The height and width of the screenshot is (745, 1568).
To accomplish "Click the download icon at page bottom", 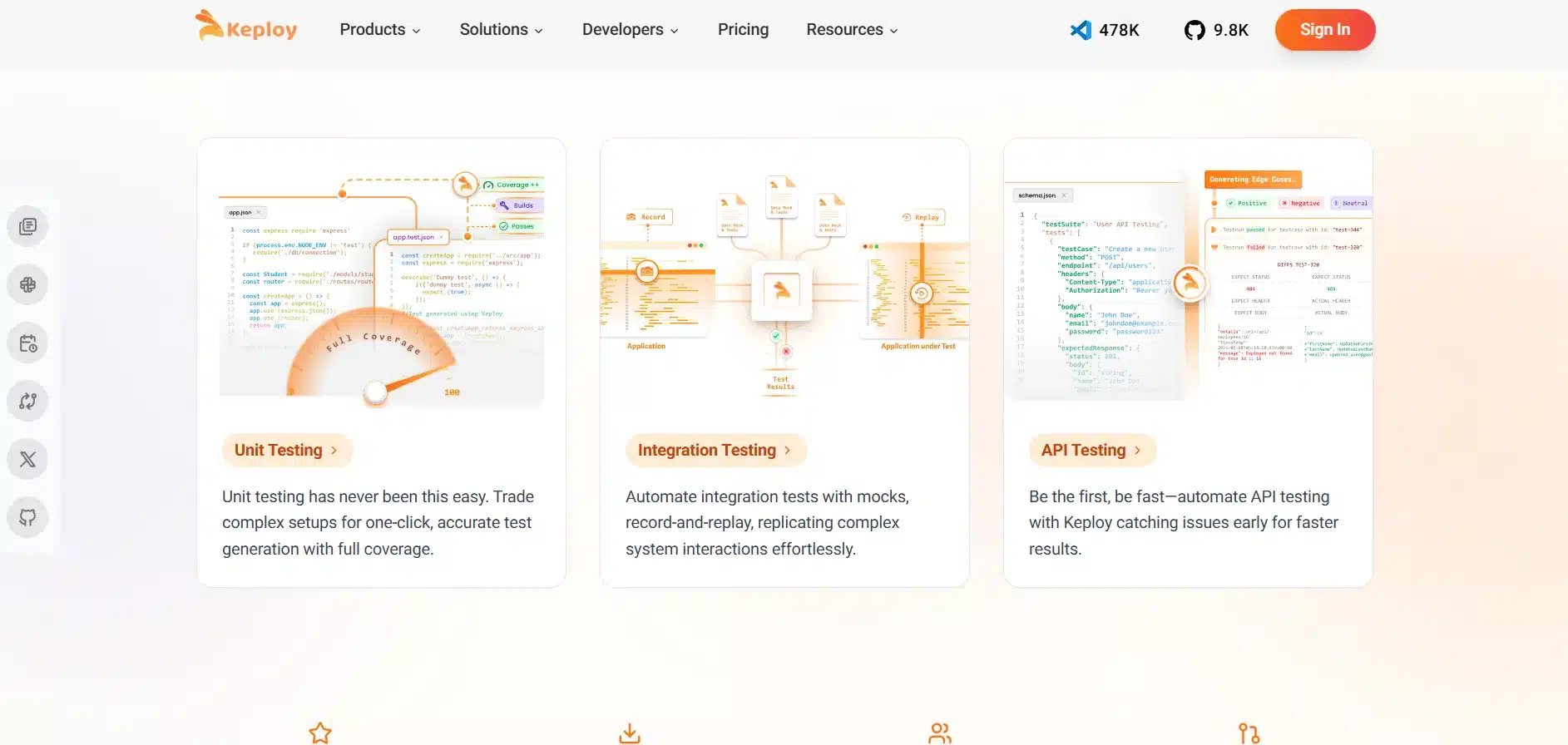I will (x=630, y=733).
